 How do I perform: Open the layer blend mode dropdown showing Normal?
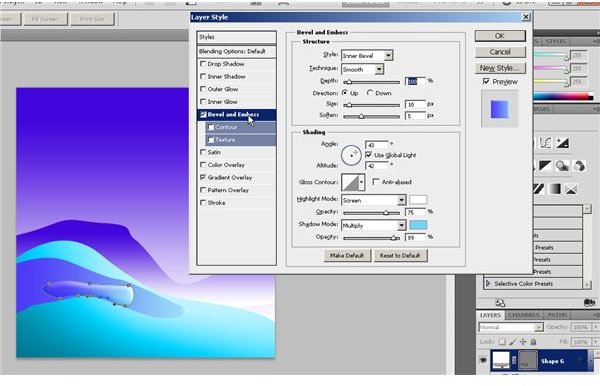pyautogui.click(x=511, y=327)
